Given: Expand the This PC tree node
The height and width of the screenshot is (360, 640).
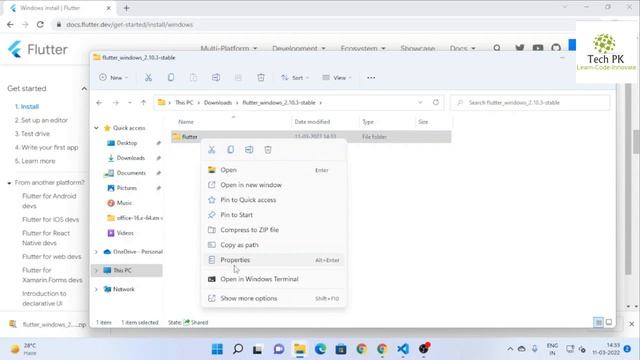Looking at the screenshot, I should (96, 270).
